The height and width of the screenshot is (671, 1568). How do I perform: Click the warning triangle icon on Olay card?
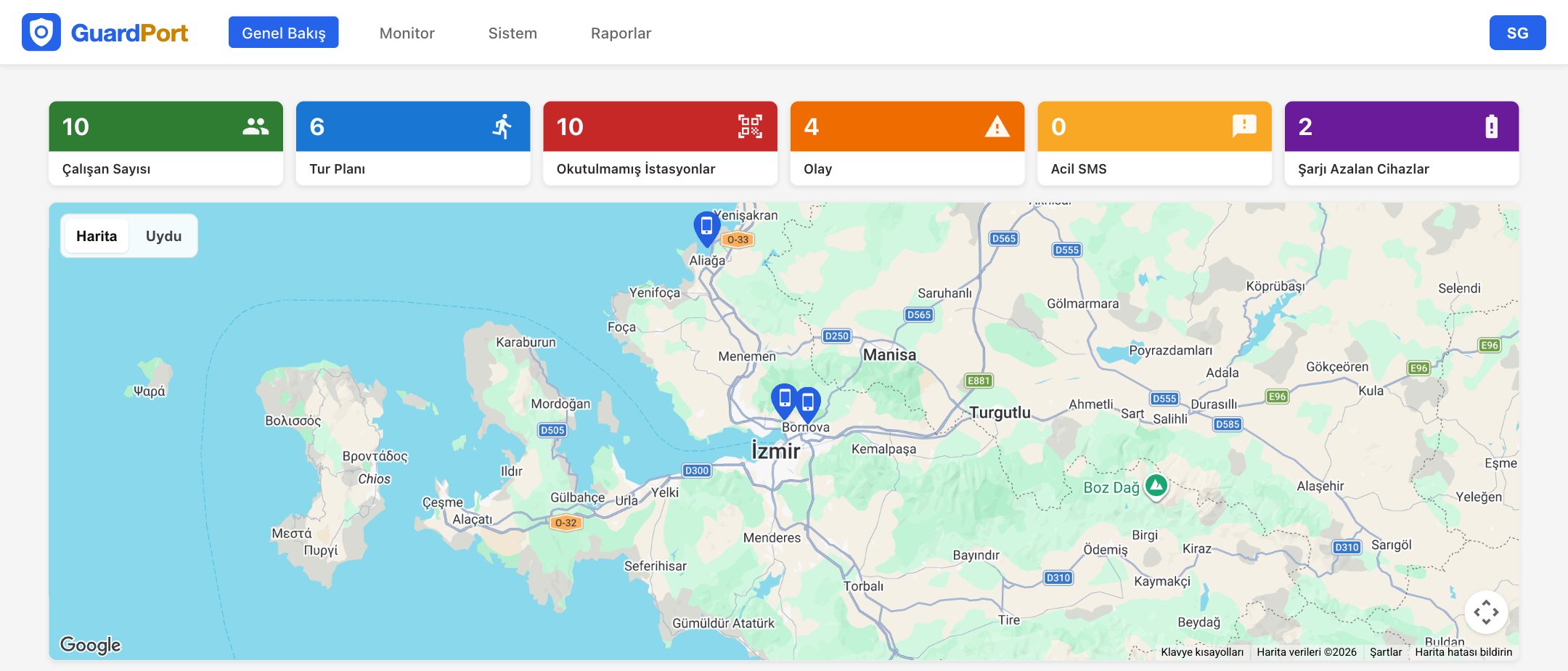997,126
